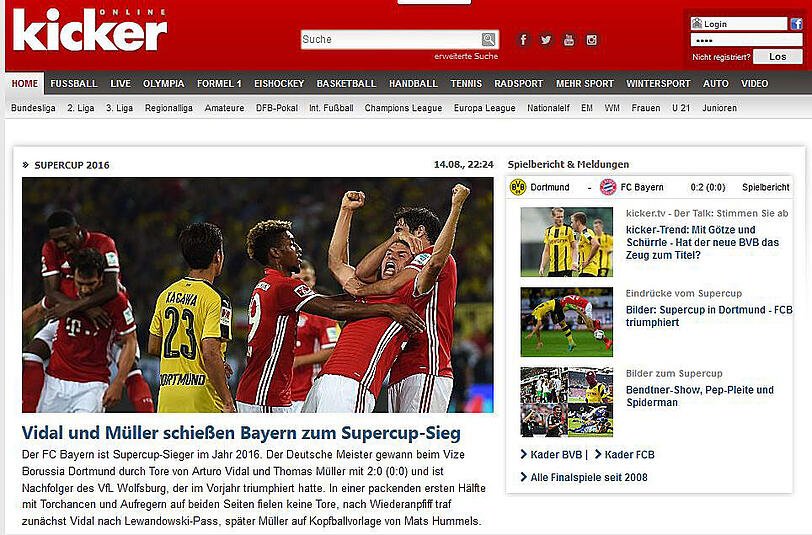
Task: Open the Int. Fußball submenu link
Action: click(x=331, y=108)
